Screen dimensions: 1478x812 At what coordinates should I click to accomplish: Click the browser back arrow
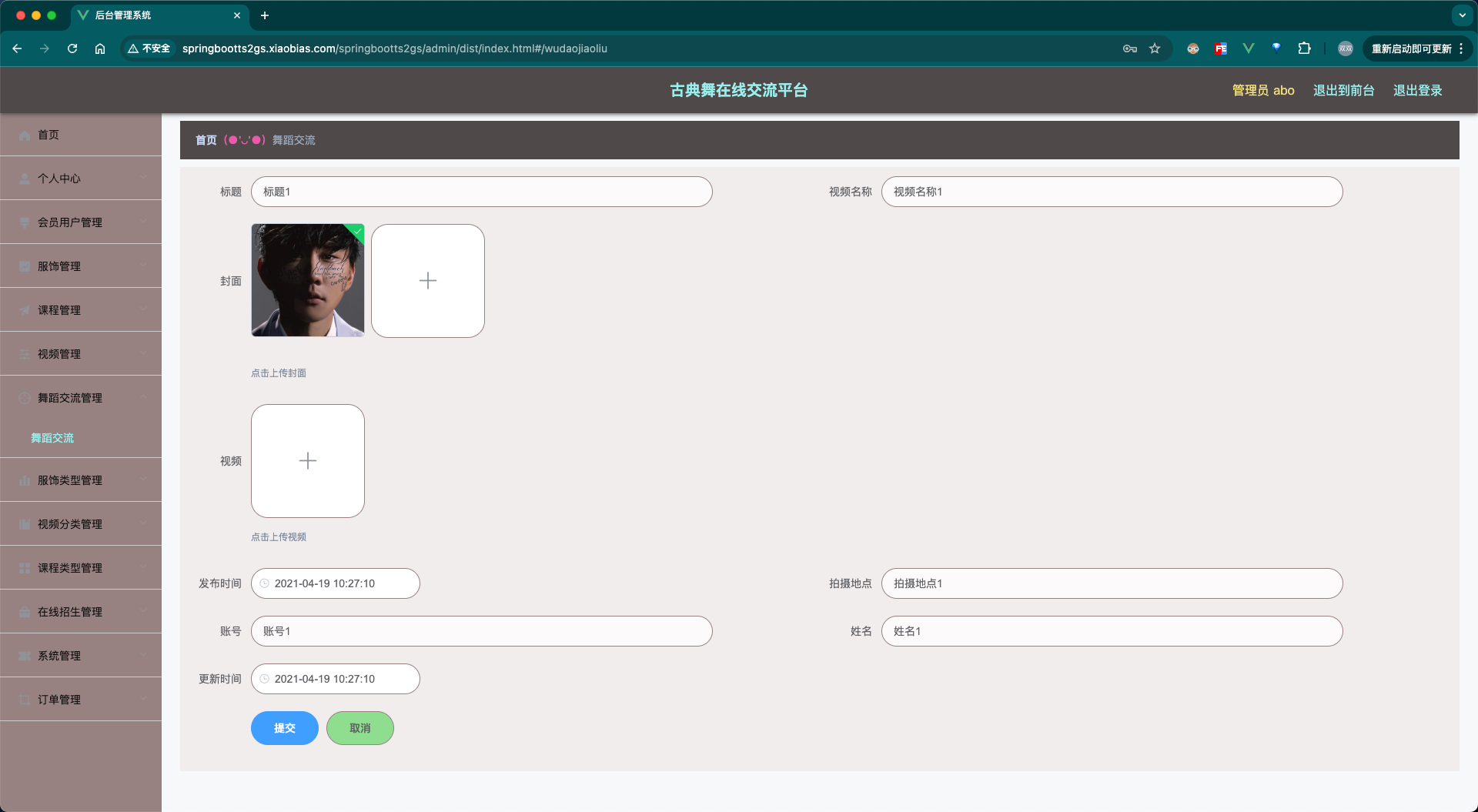[17, 48]
